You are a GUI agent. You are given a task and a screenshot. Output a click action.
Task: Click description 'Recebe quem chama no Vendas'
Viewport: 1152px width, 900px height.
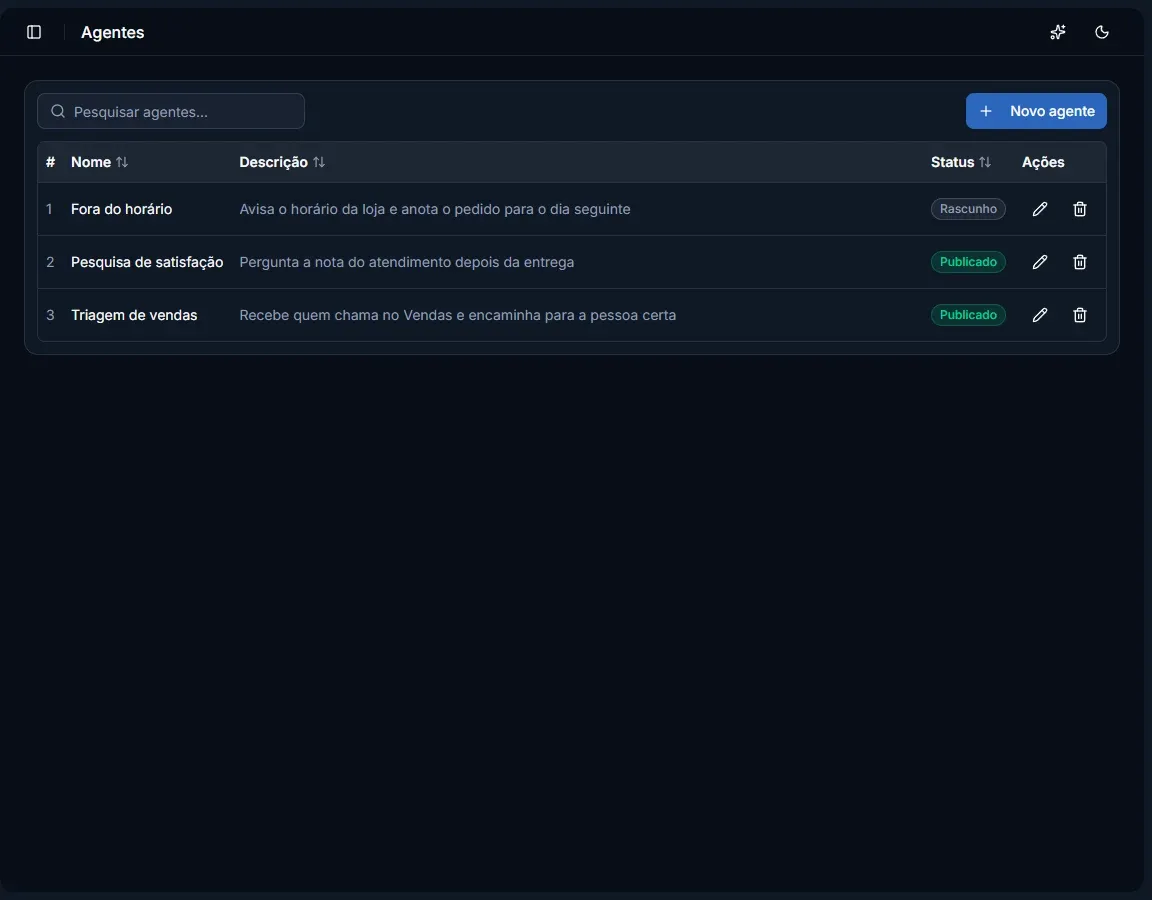click(458, 315)
